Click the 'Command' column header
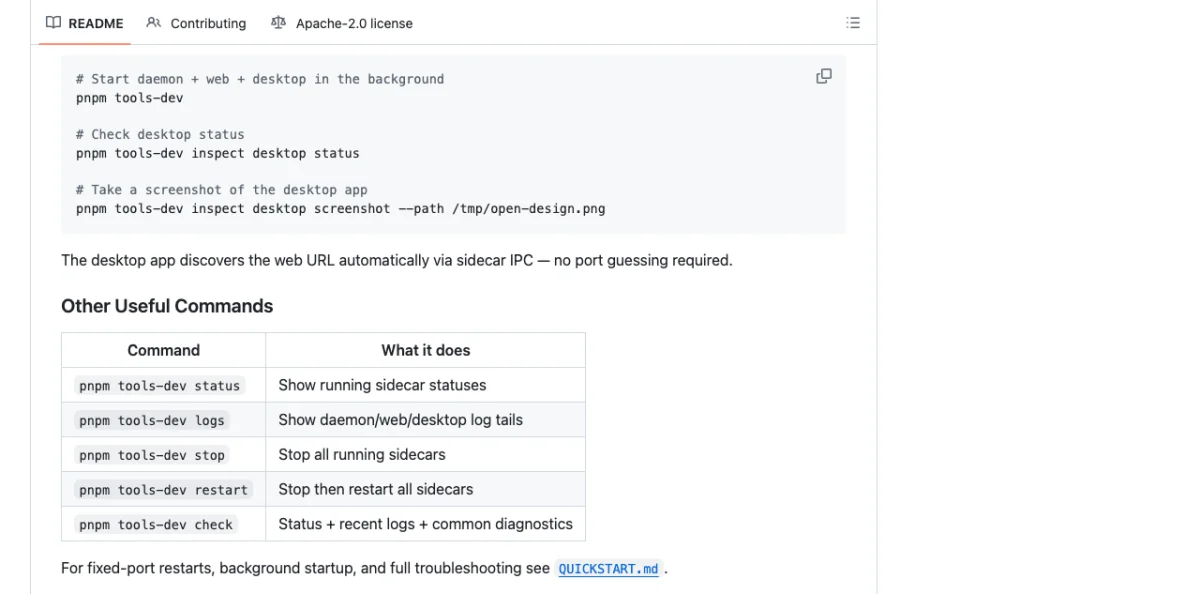Viewport: 1200px width, 594px height. (x=164, y=350)
